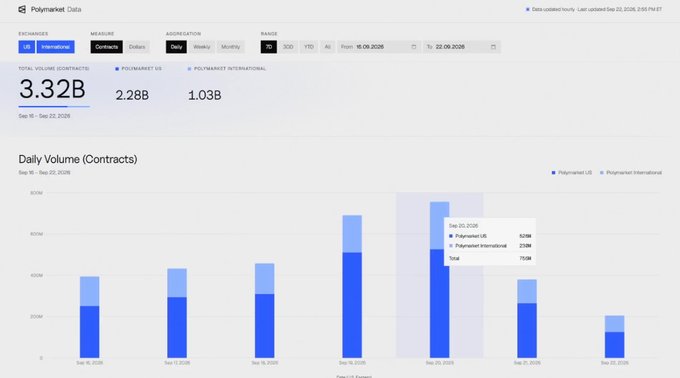Select the Sep 21 bar in chart
This screenshot has width=680, height=378.
coord(527,319)
